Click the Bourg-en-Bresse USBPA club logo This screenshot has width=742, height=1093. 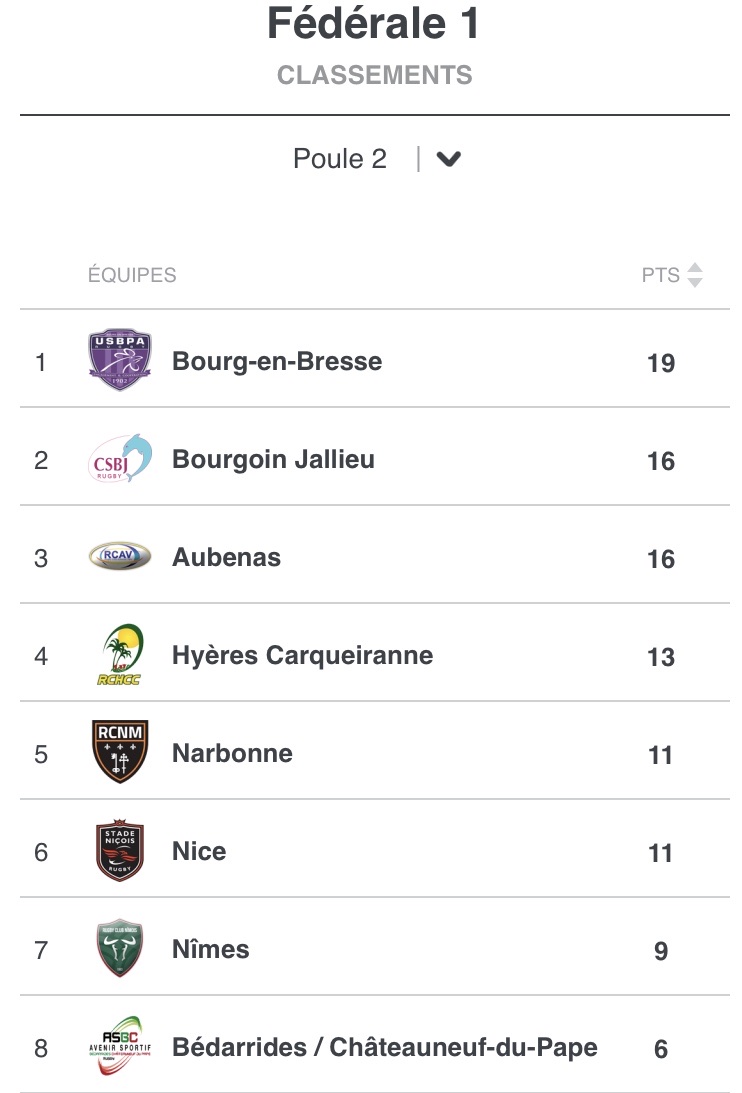(120, 360)
